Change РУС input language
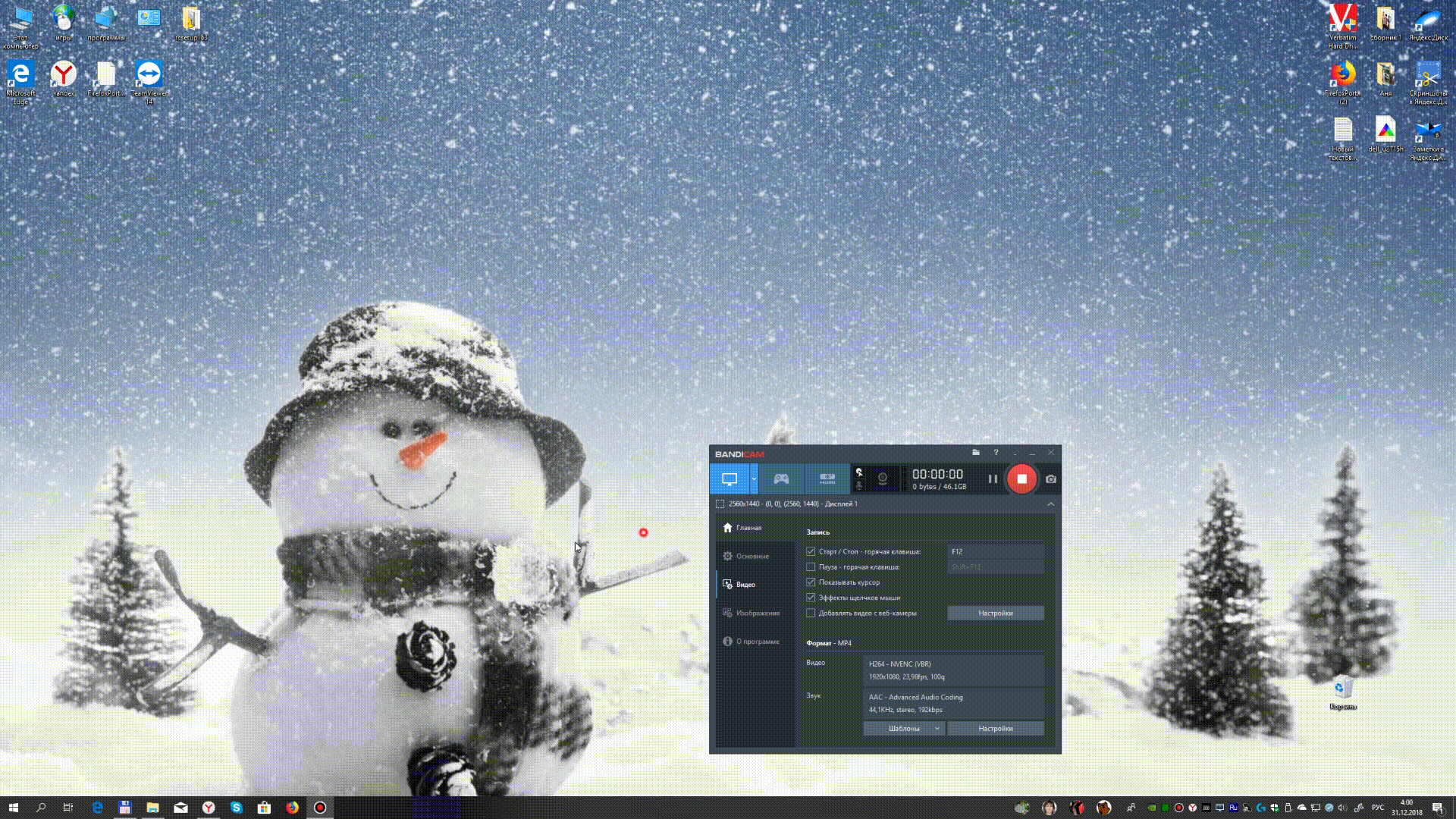The width and height of the screenshot is (1456, 819). pyautogui.click(x=1378, y=808)
